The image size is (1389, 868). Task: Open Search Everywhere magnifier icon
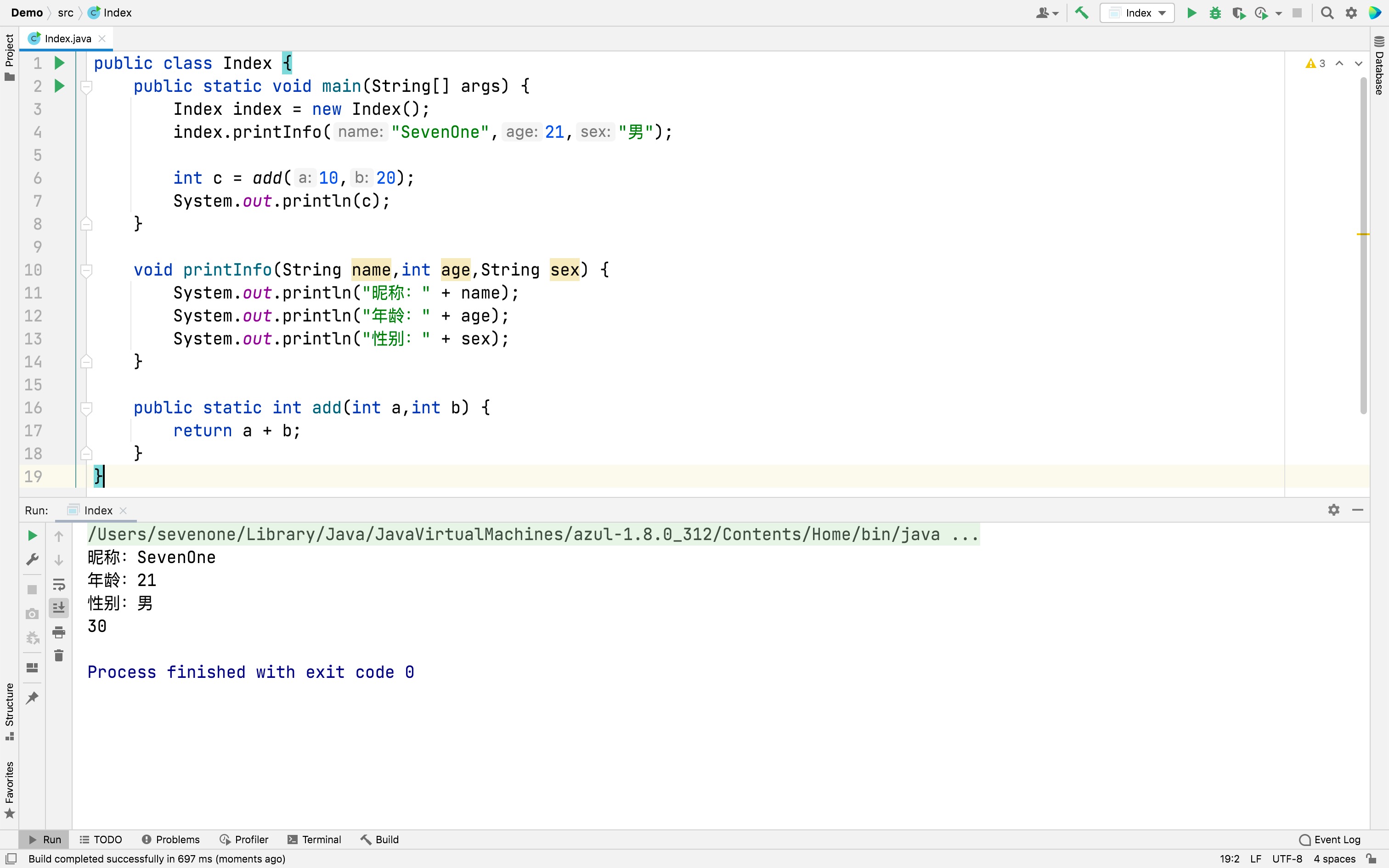(1327, 13)
